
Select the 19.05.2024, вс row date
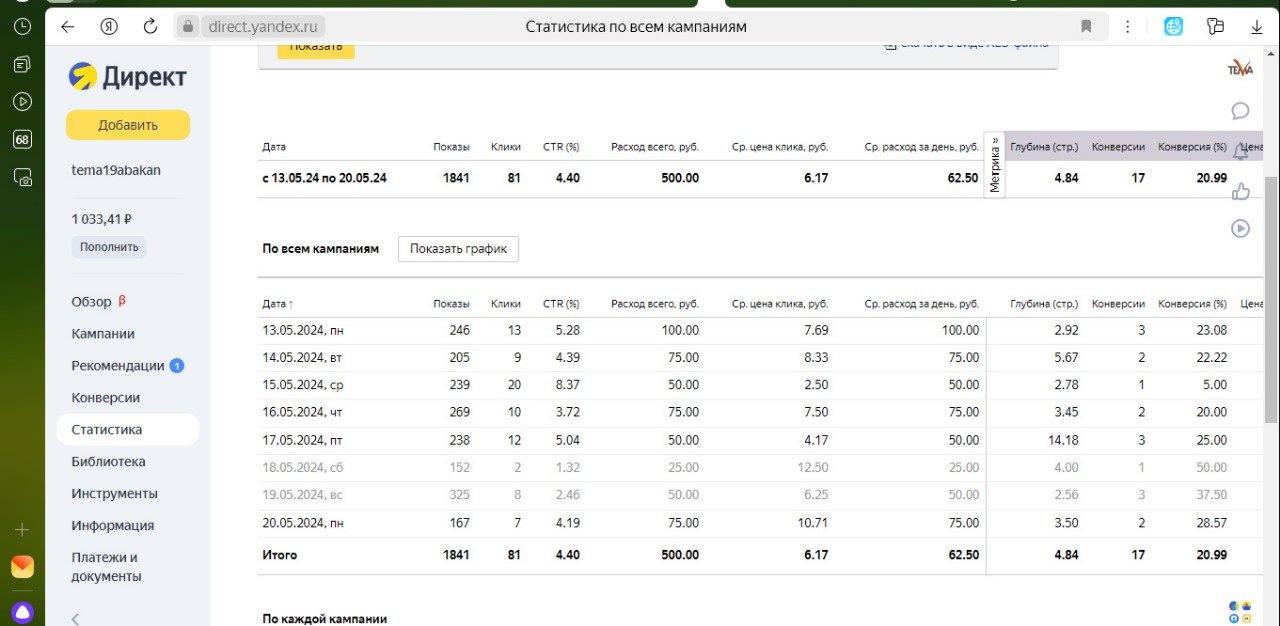click(302, 495)
